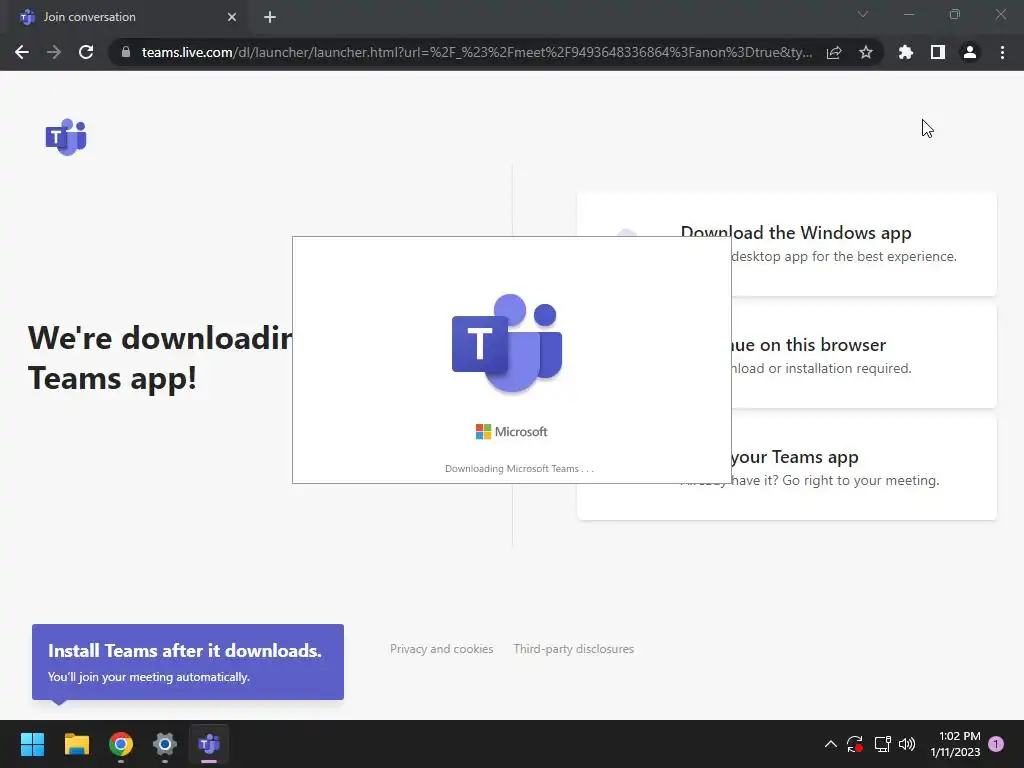Reload the Teams launcher page

pos(86,52)
